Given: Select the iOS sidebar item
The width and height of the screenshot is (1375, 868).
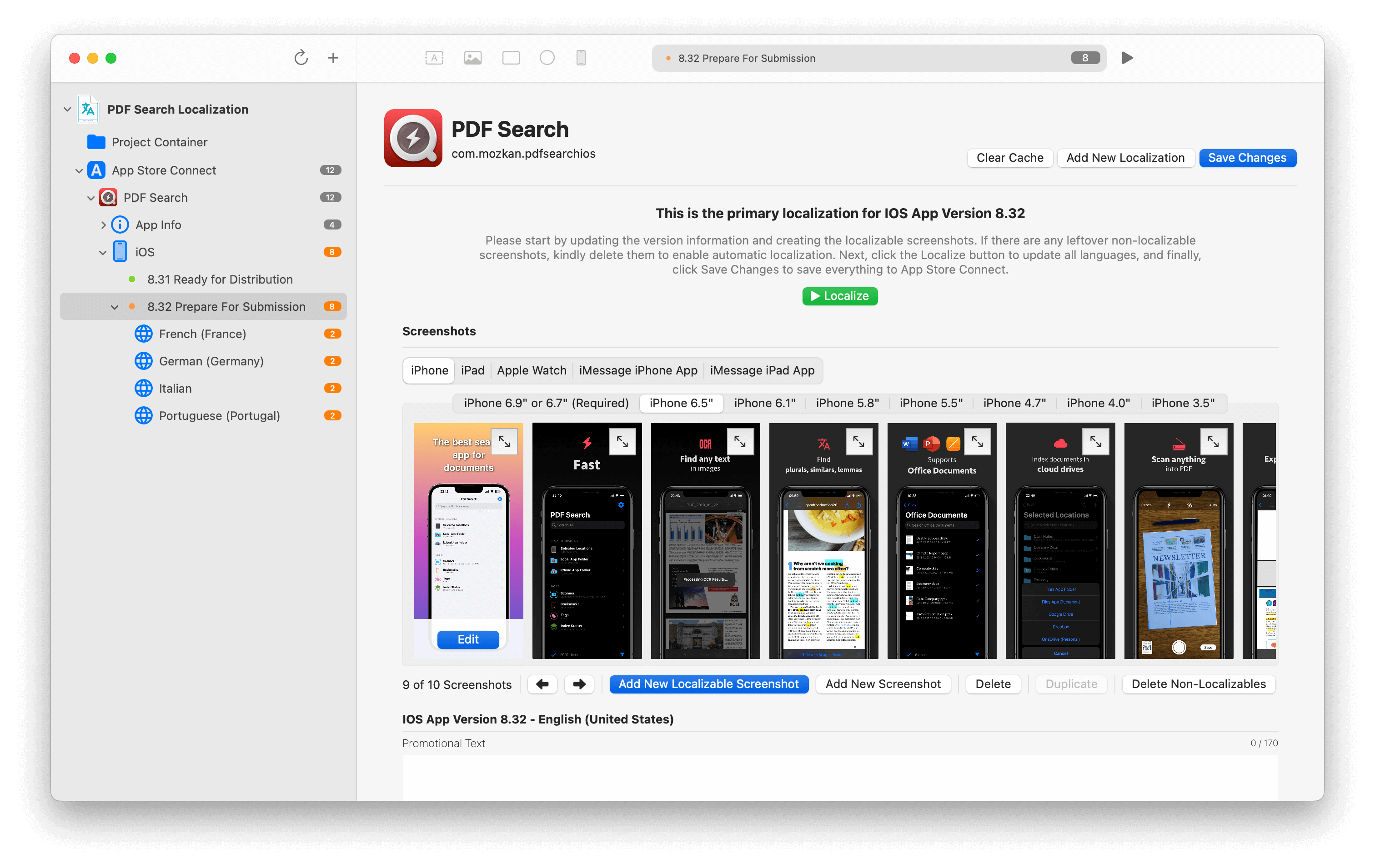Looking at the screenshot, I should [x=145, y=252].
